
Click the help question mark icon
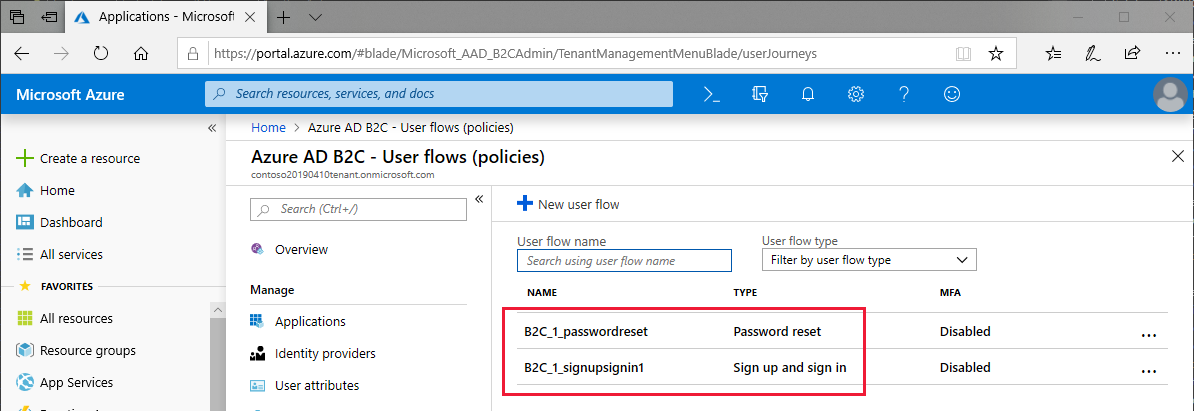click(904, 94)
